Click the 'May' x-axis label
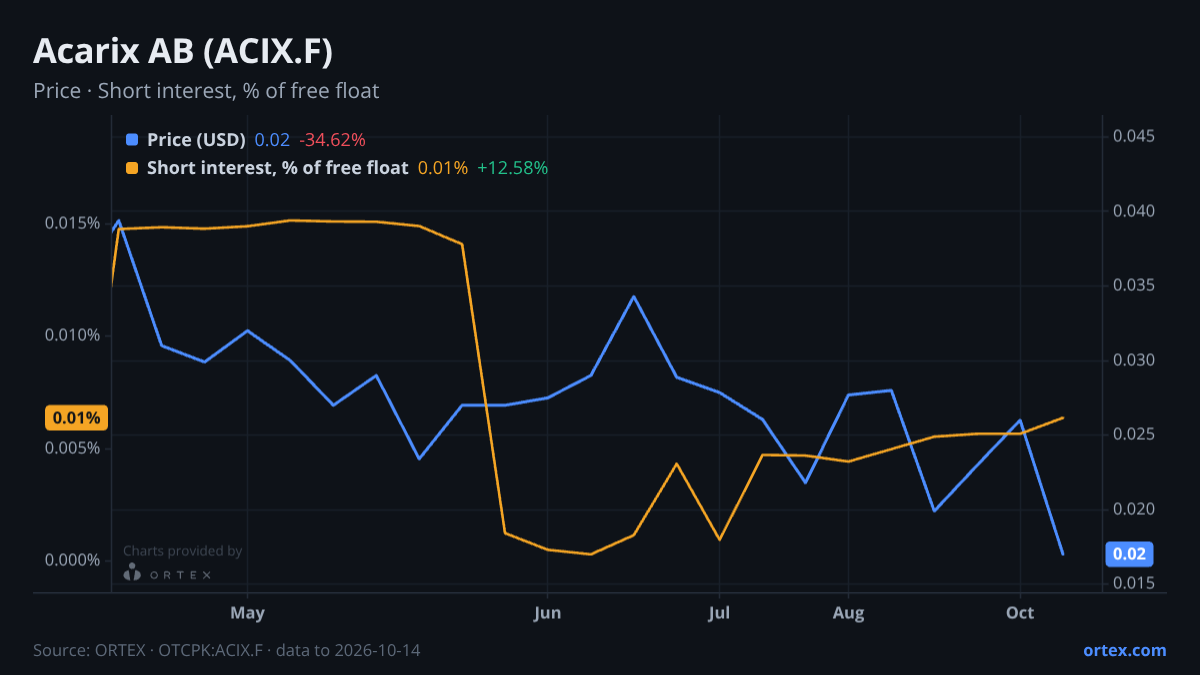Viewport: 1200px width, 675px height. point(247,612)
